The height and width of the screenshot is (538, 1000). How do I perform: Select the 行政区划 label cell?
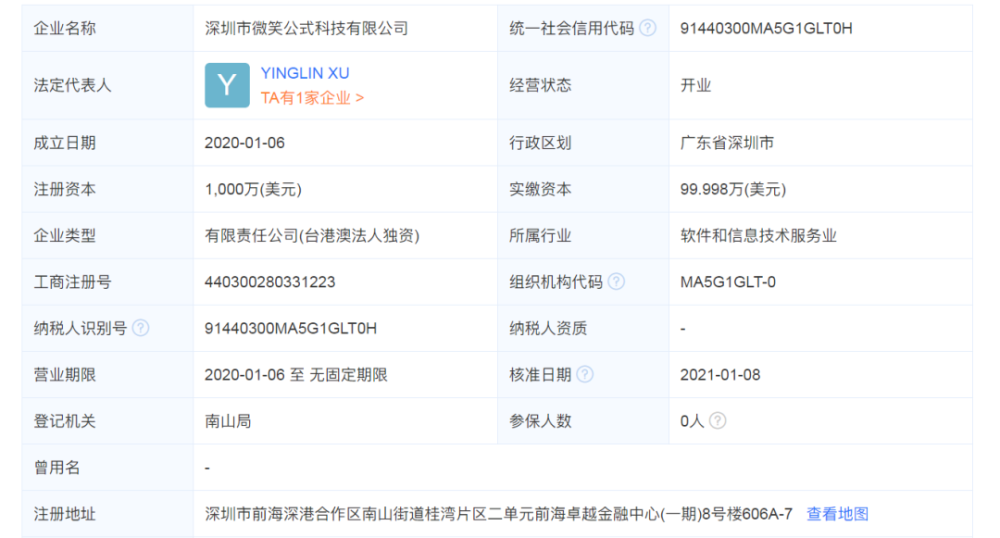[x=583, y=143]
